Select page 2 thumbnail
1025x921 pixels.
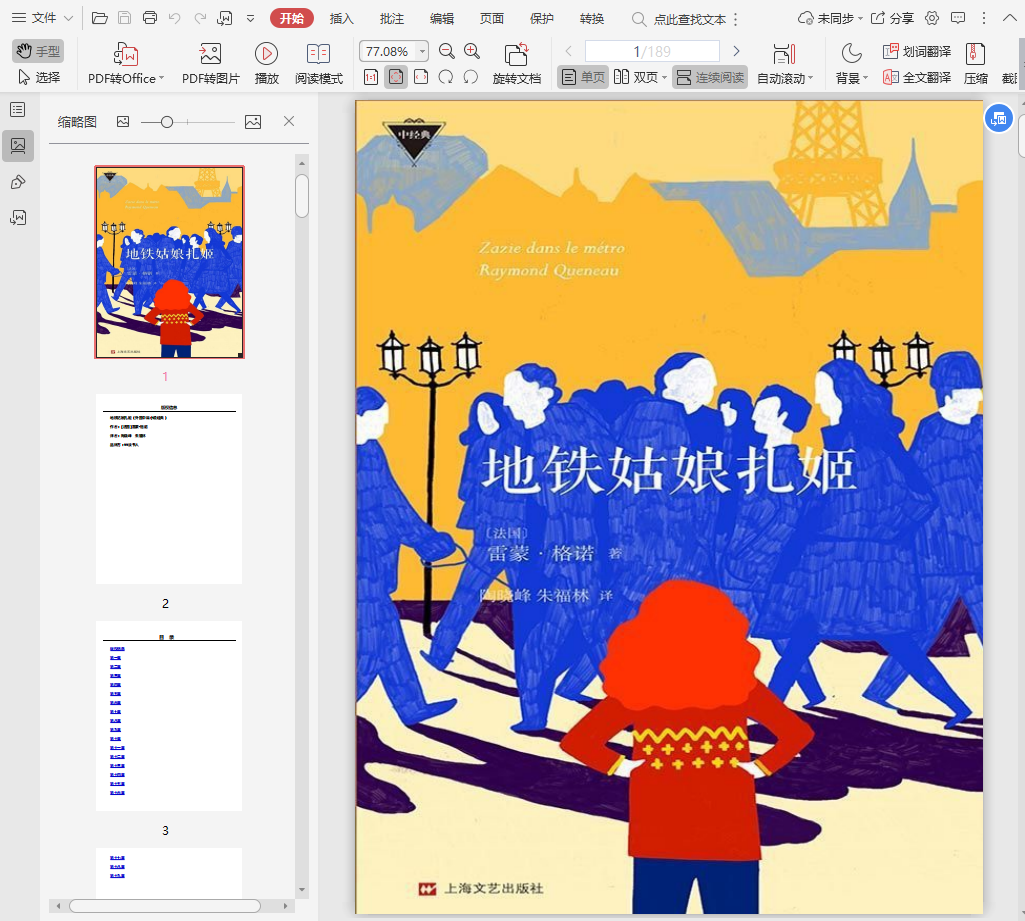click(169, 489)
